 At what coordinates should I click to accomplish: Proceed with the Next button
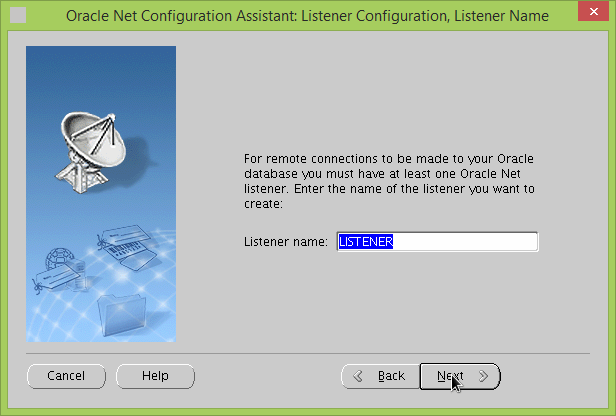click(x=459, y=376)
